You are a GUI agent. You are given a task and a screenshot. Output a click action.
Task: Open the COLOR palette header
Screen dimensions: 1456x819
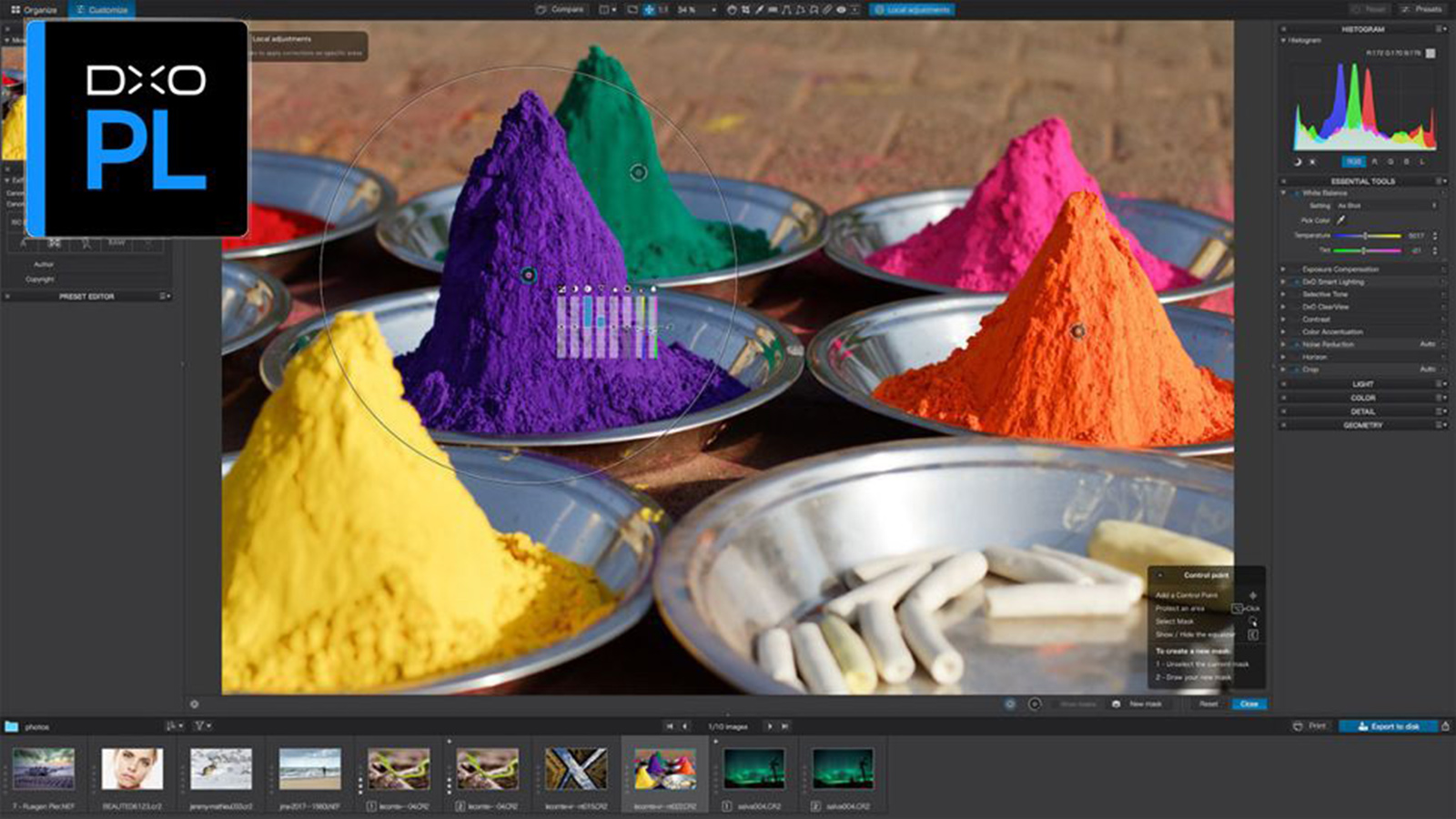click(x=1362, y=398)
